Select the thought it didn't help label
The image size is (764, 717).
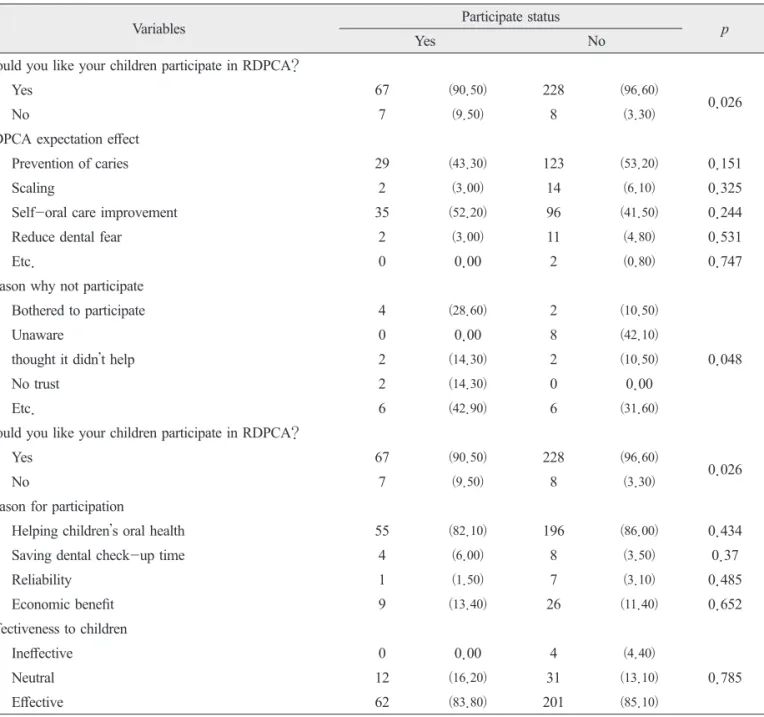coord(73,359)
